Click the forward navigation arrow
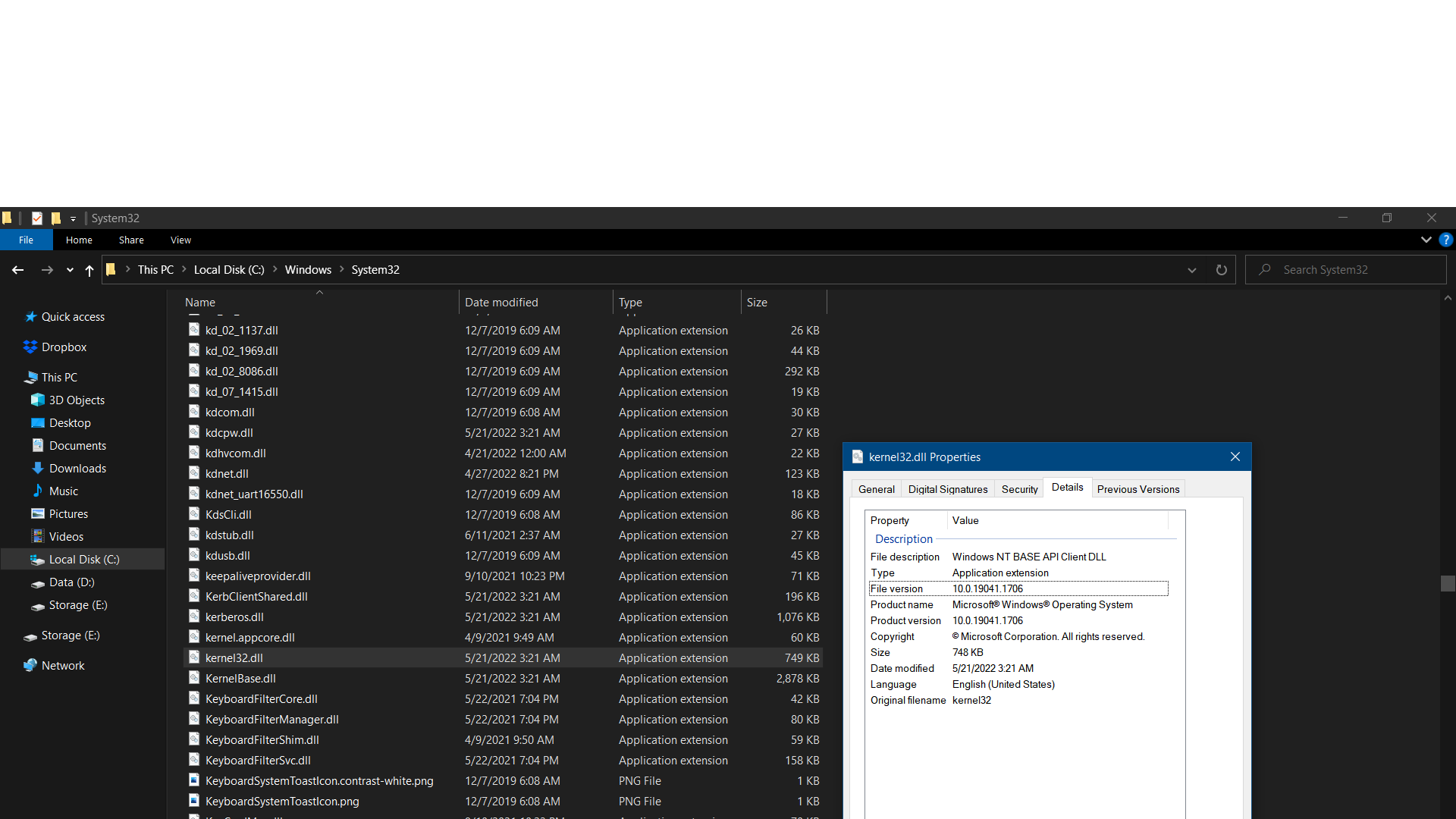Screen dimensions: 1456x819 [46, 269]
